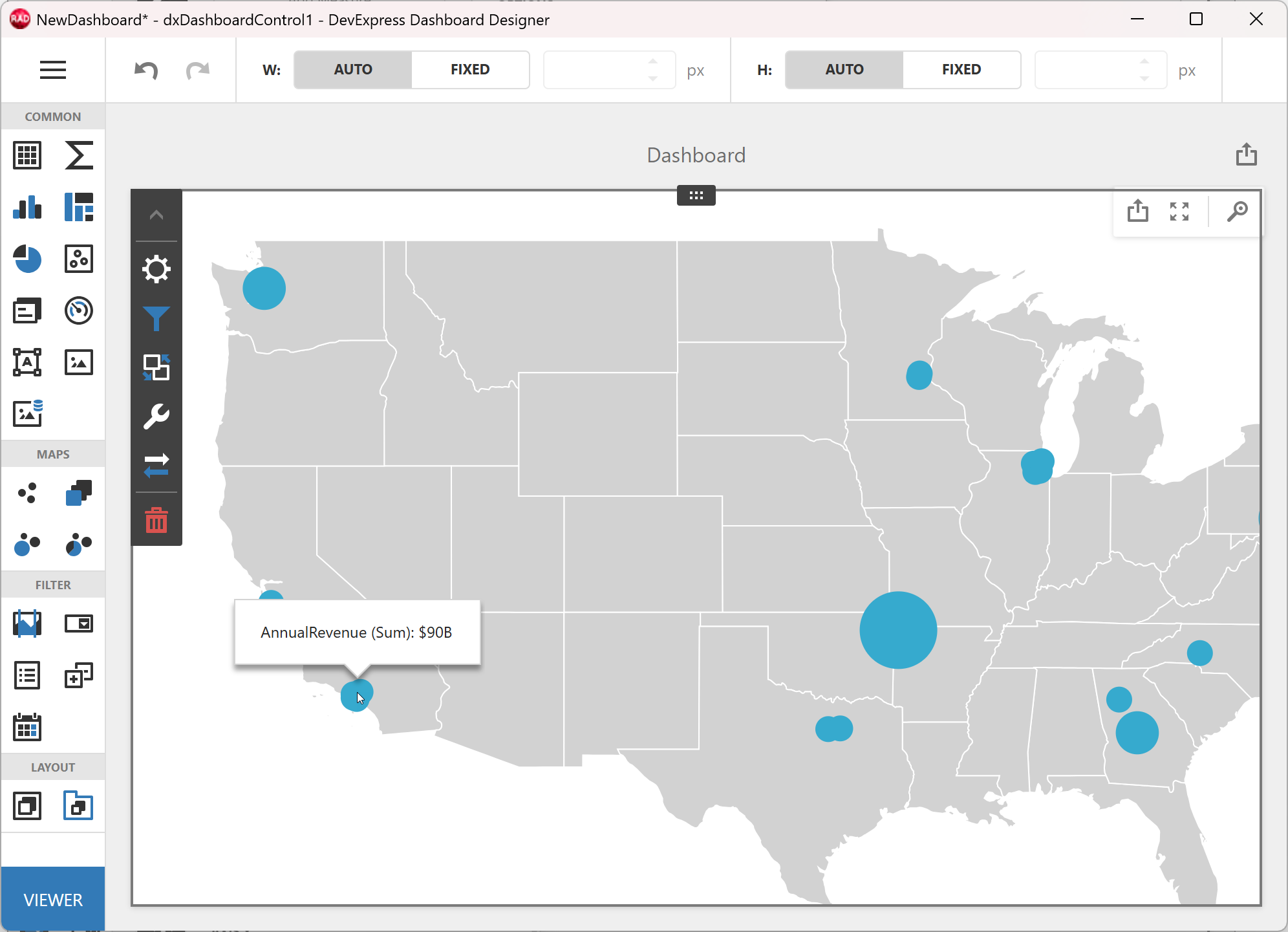
Task: Select the Chicago area bubble
Action: [x=1037, y=466]
